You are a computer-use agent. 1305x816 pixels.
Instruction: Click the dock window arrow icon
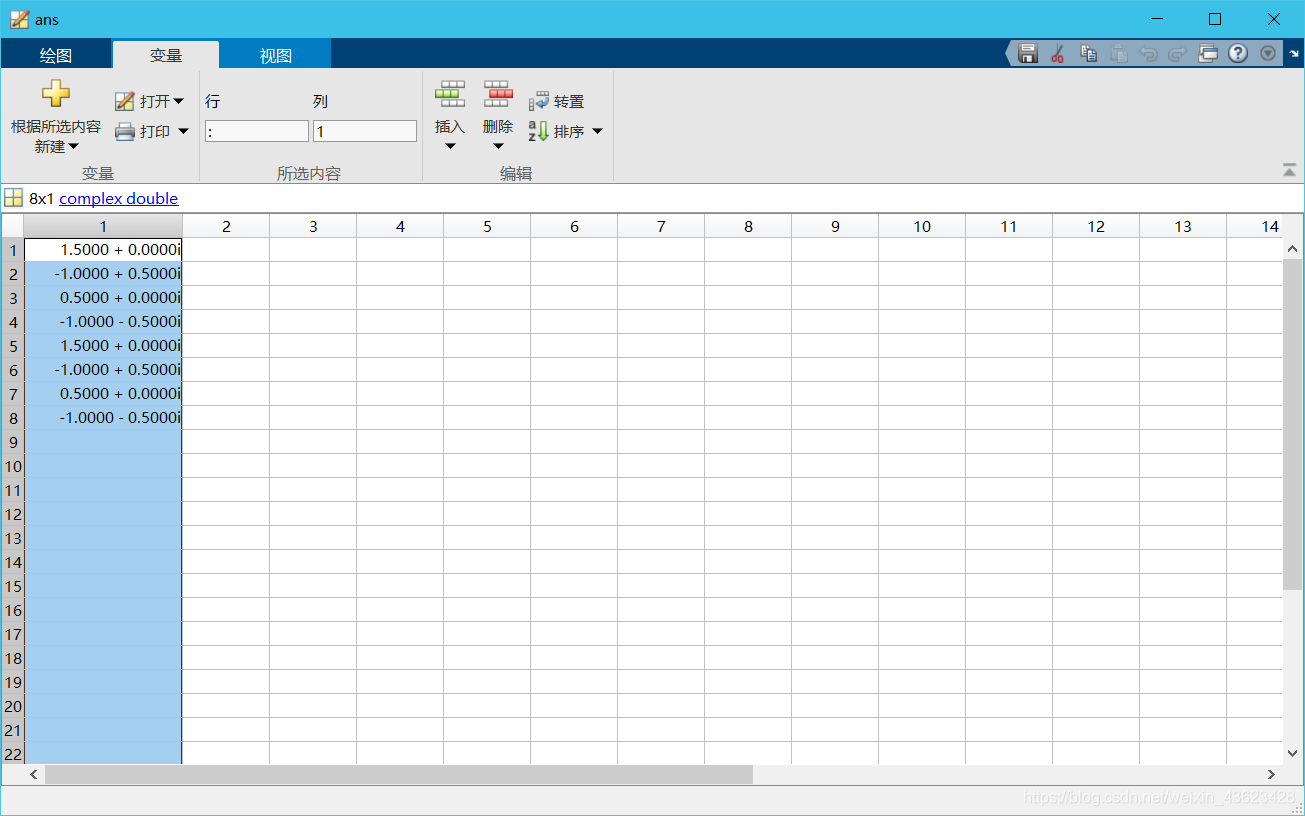tap(1294, 54)
